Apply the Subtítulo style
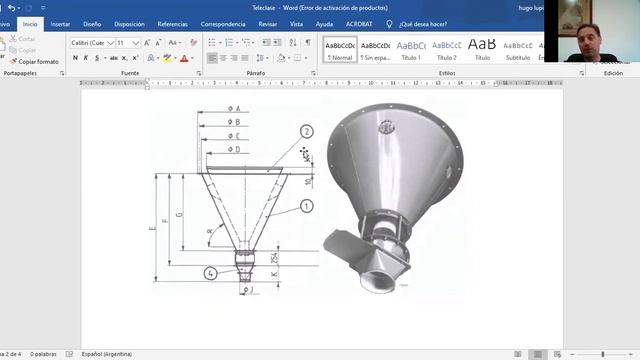 (518, 50)
